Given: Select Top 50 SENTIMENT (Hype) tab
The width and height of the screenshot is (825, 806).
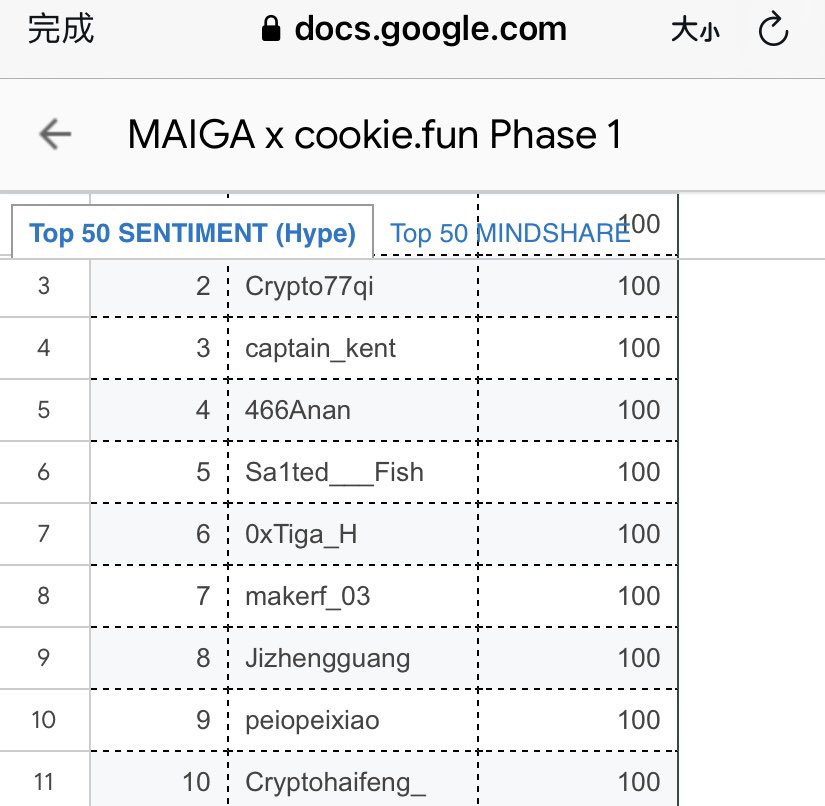Looking at the screenshot, I should pyautogui.click(x=193, y=233).
